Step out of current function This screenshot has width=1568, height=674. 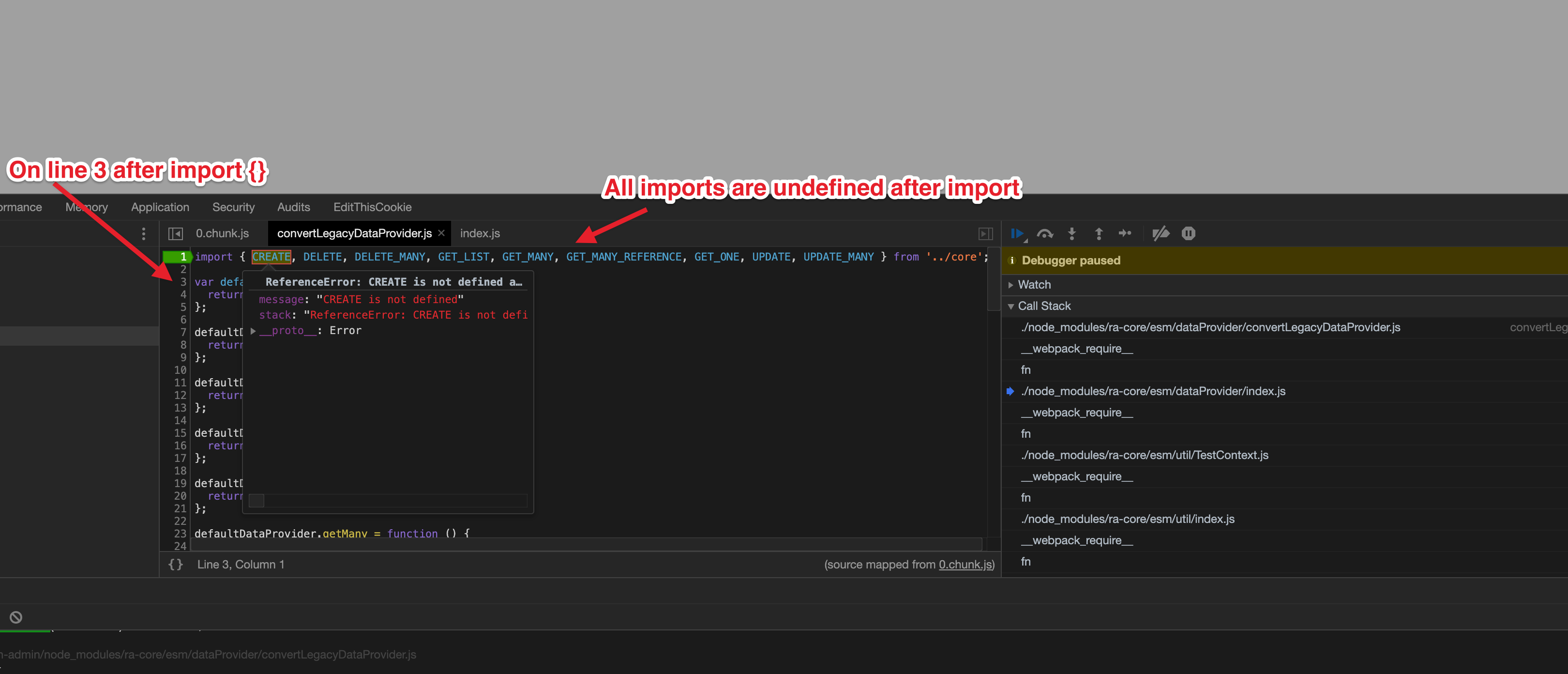(x=1099, y=233)
